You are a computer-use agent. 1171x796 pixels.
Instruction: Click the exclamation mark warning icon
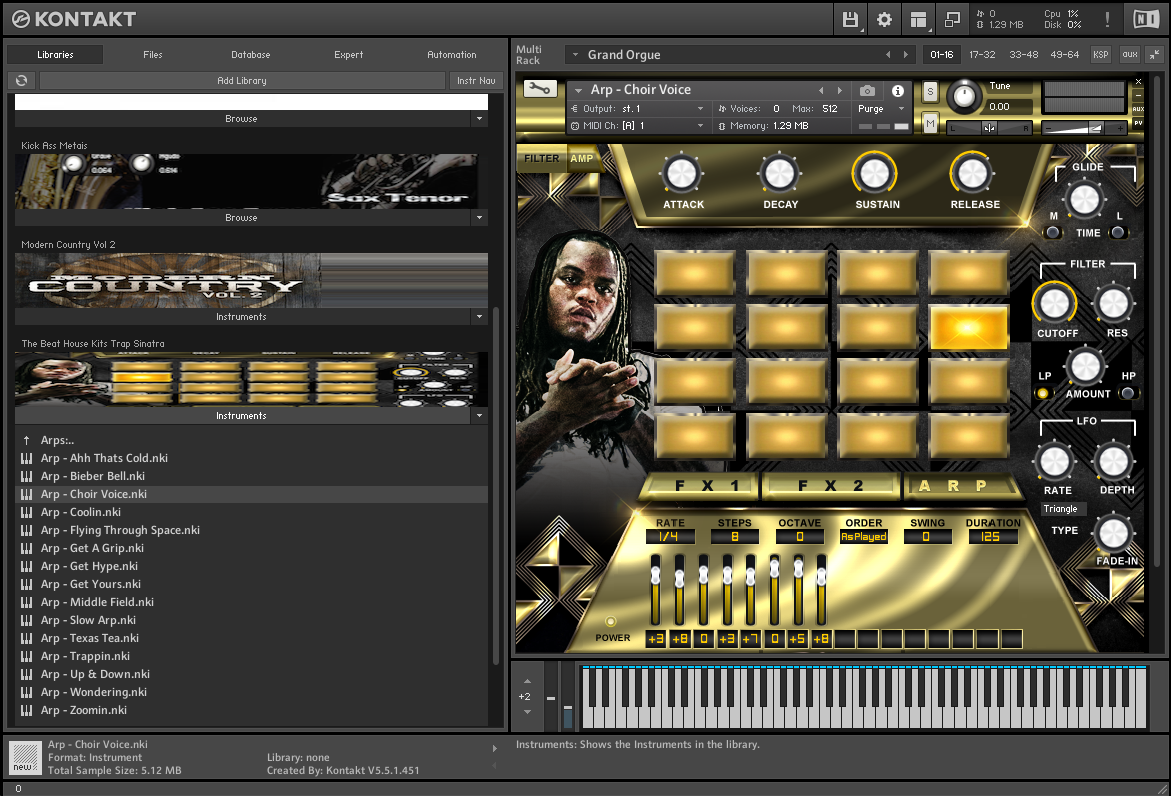(1107, 19)
